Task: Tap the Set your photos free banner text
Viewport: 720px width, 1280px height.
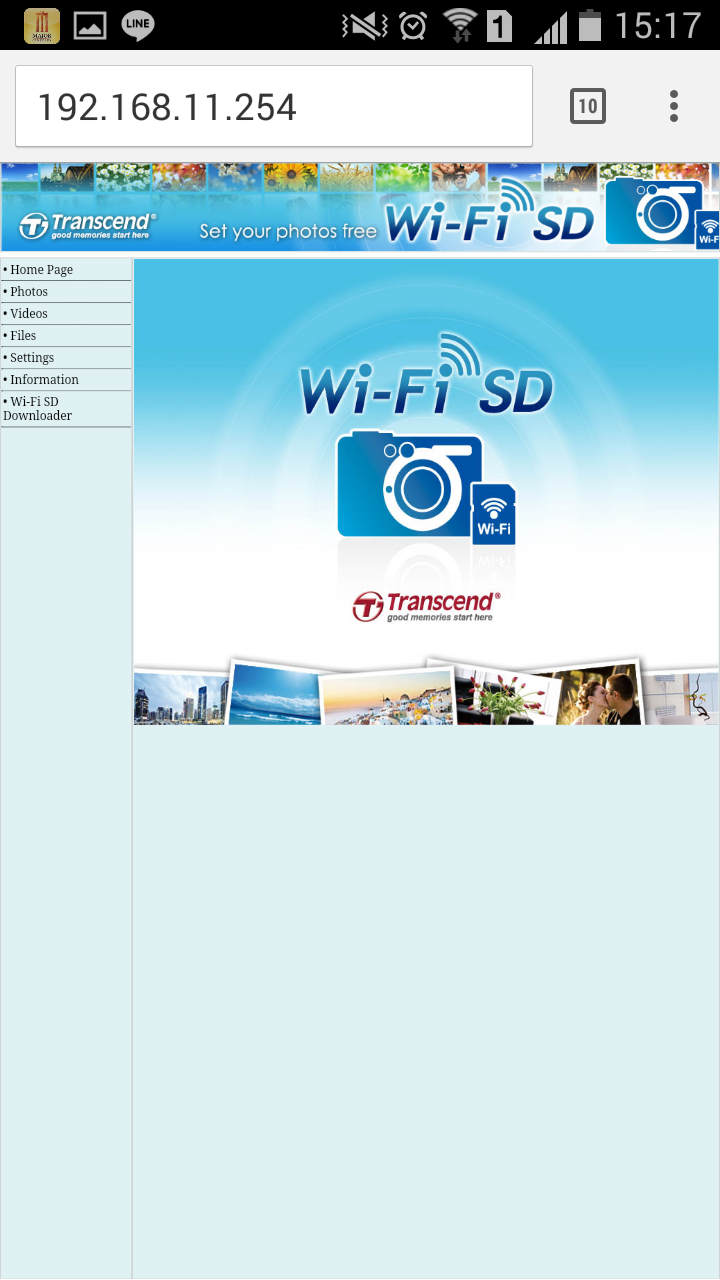Action: [288, 232]
